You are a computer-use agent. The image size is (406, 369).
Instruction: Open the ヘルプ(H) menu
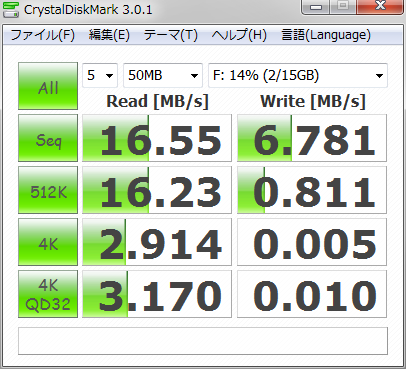[239, 35]
